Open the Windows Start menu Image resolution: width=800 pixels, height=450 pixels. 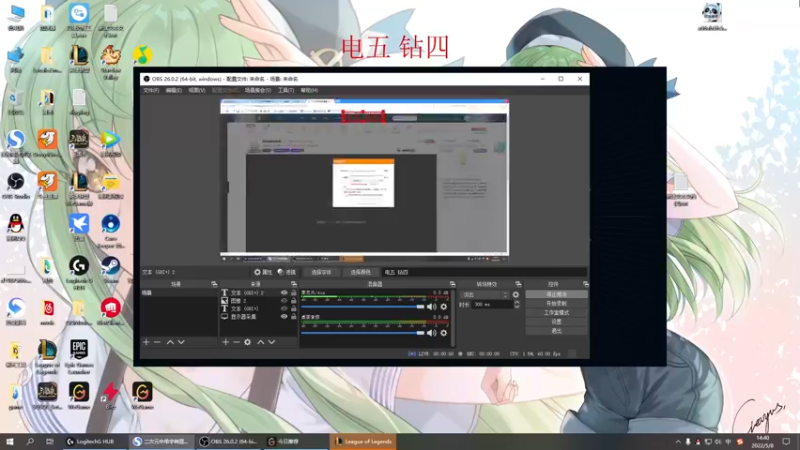tap(10, 442)
